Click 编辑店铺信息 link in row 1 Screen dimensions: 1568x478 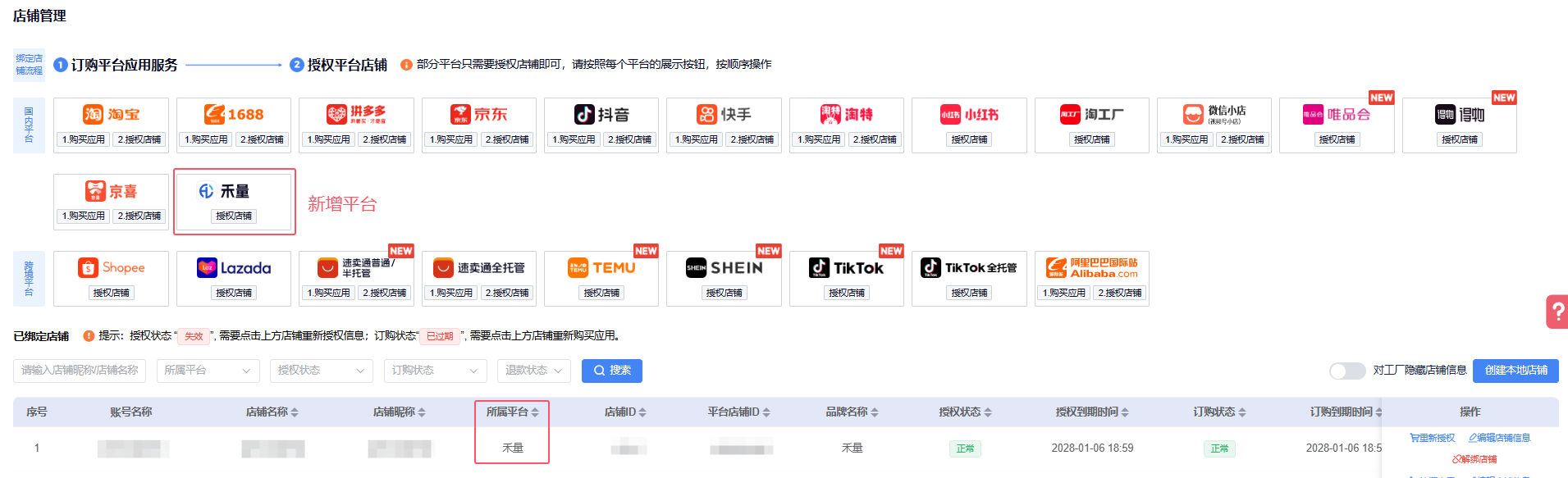pos(1499,438)
